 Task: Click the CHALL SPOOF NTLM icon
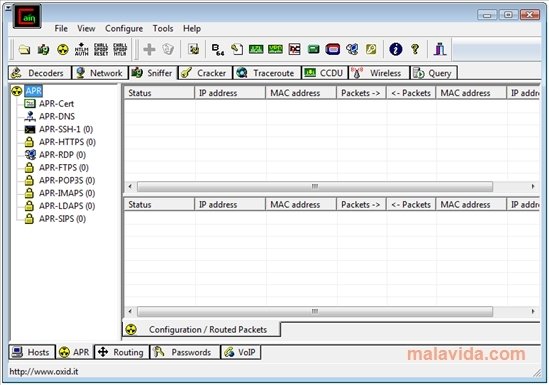[120, 49]
